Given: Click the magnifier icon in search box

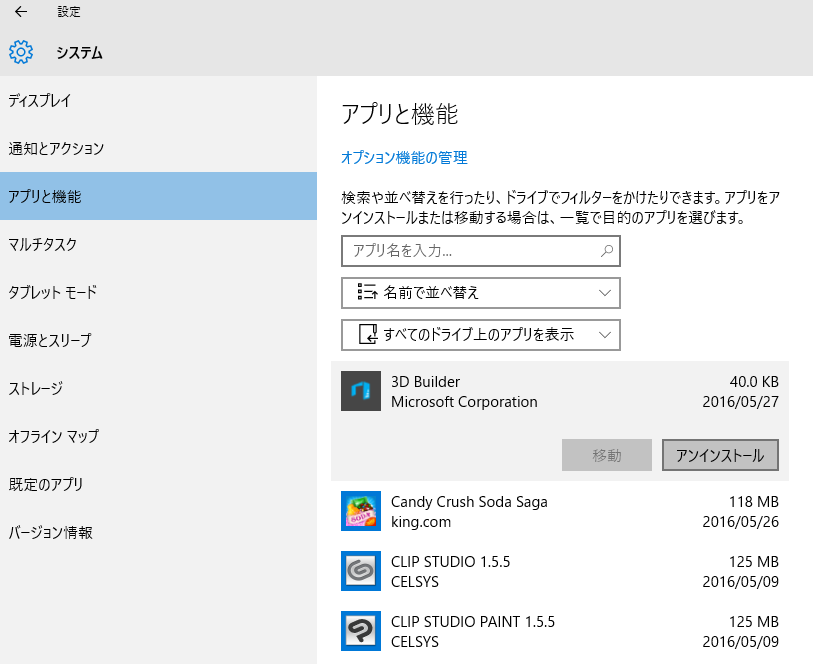Looking at the screenshot, I should [606, 251].
